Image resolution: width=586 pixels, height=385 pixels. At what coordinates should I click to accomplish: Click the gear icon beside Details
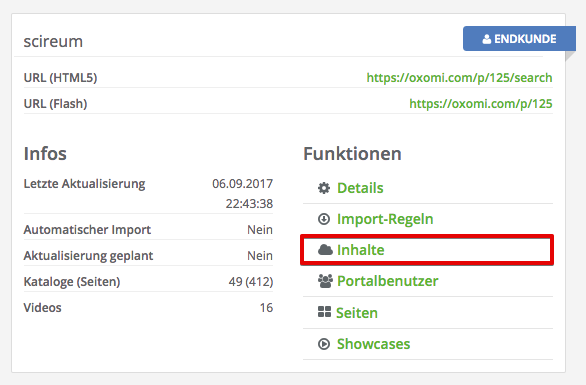click(324, 188)
